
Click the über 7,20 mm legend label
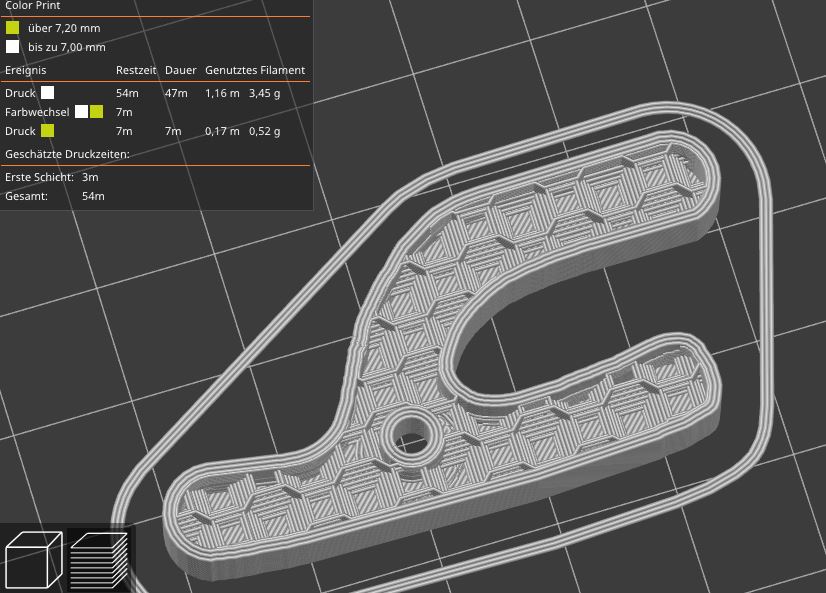64,28
